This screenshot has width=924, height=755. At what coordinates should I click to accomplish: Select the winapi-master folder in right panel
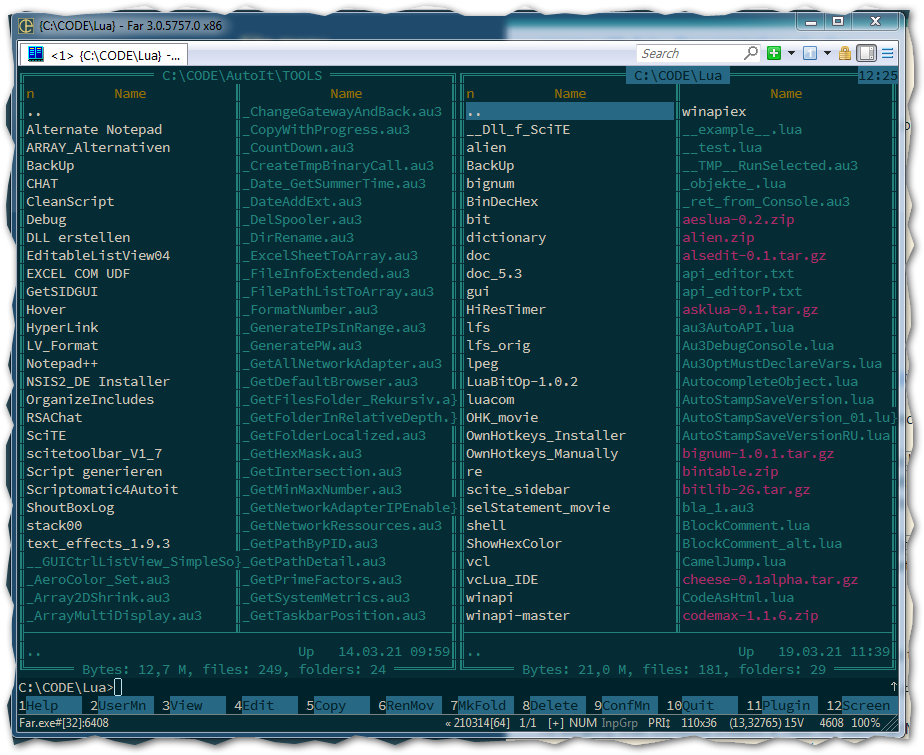coord(517,615)
